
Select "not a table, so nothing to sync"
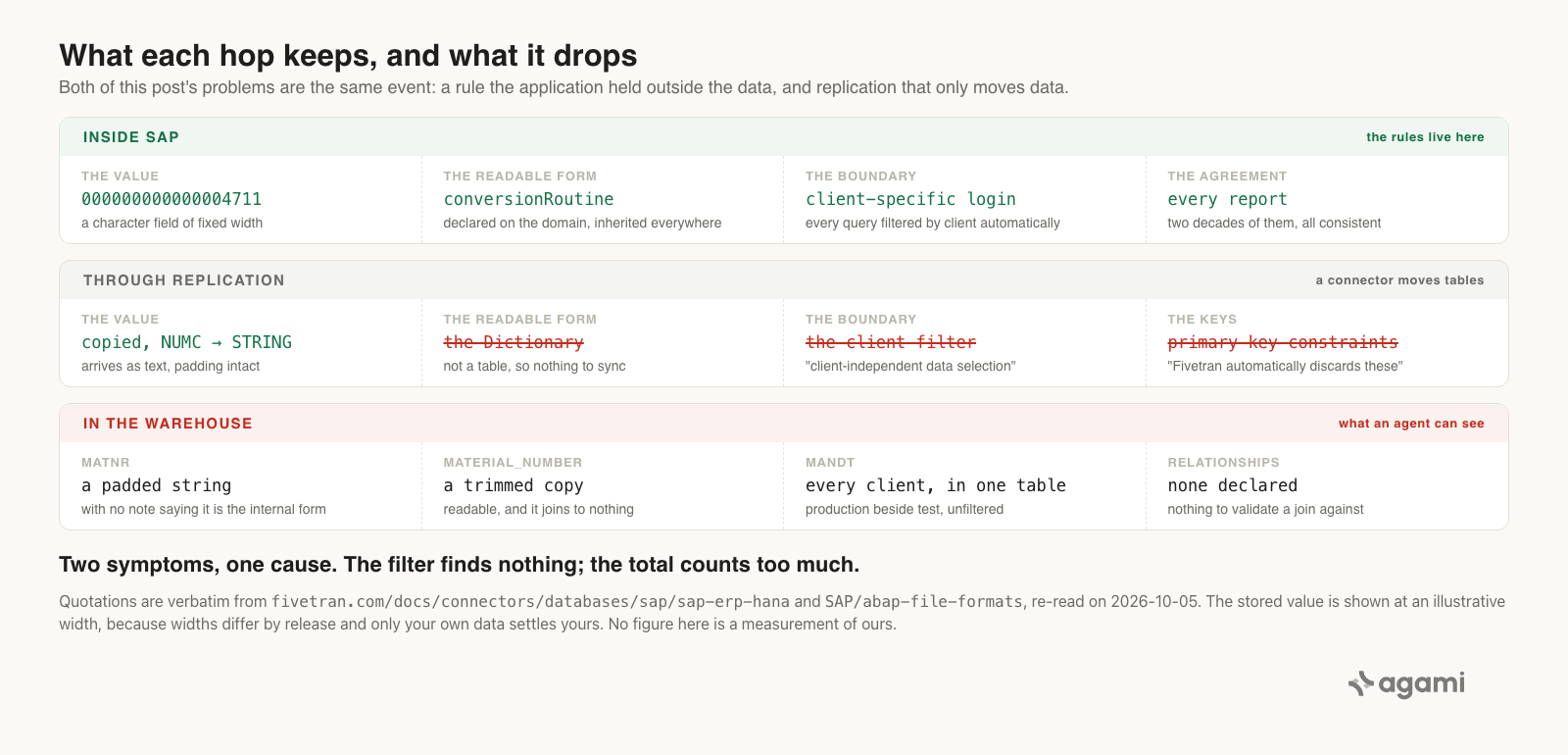534,367
